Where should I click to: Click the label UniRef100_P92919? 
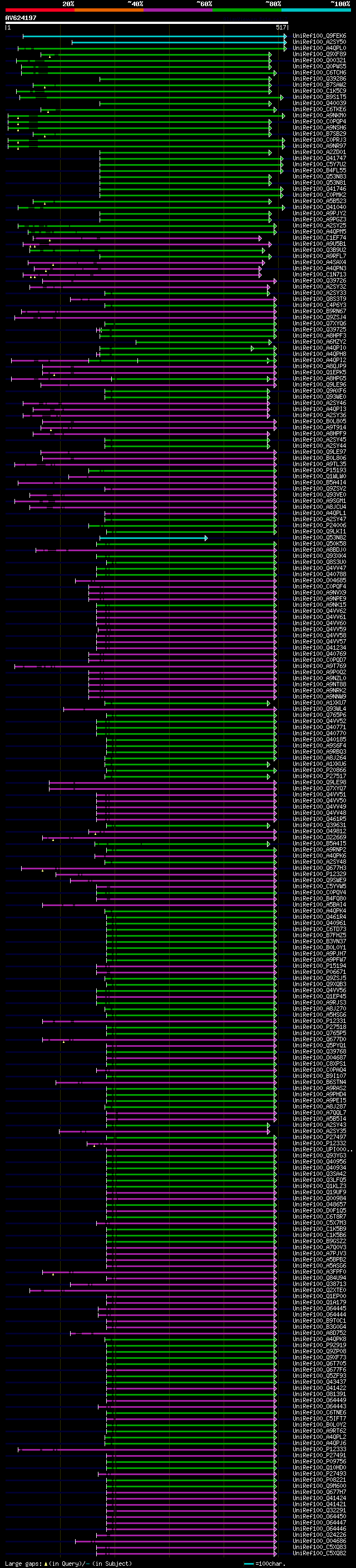319,1345
